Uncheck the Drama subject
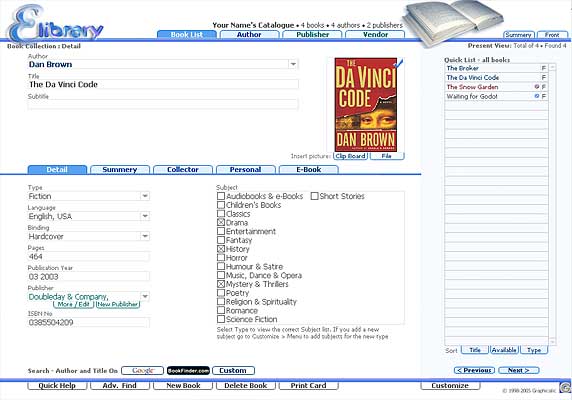 click(221, 222)
